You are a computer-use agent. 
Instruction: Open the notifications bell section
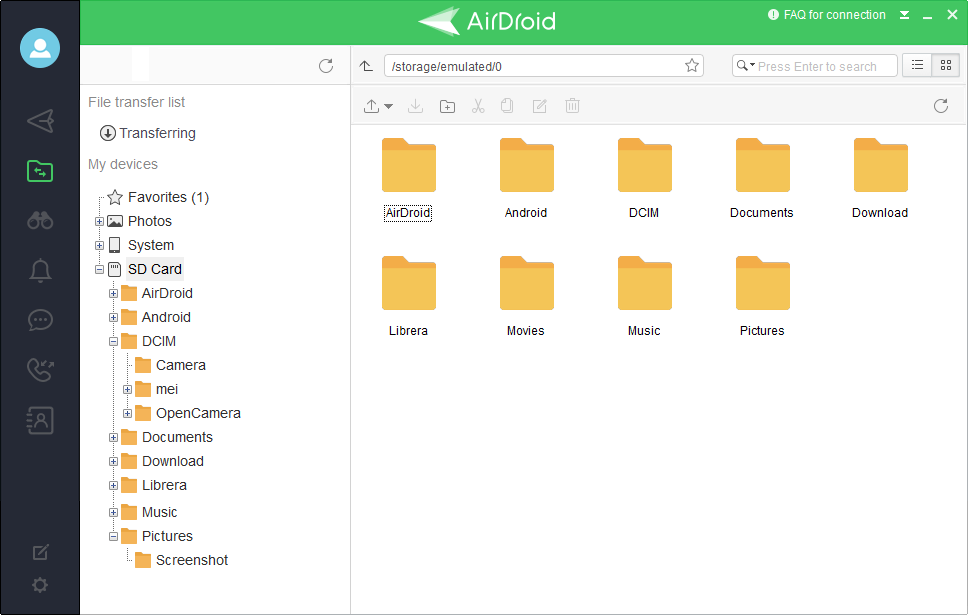[40, 270]
